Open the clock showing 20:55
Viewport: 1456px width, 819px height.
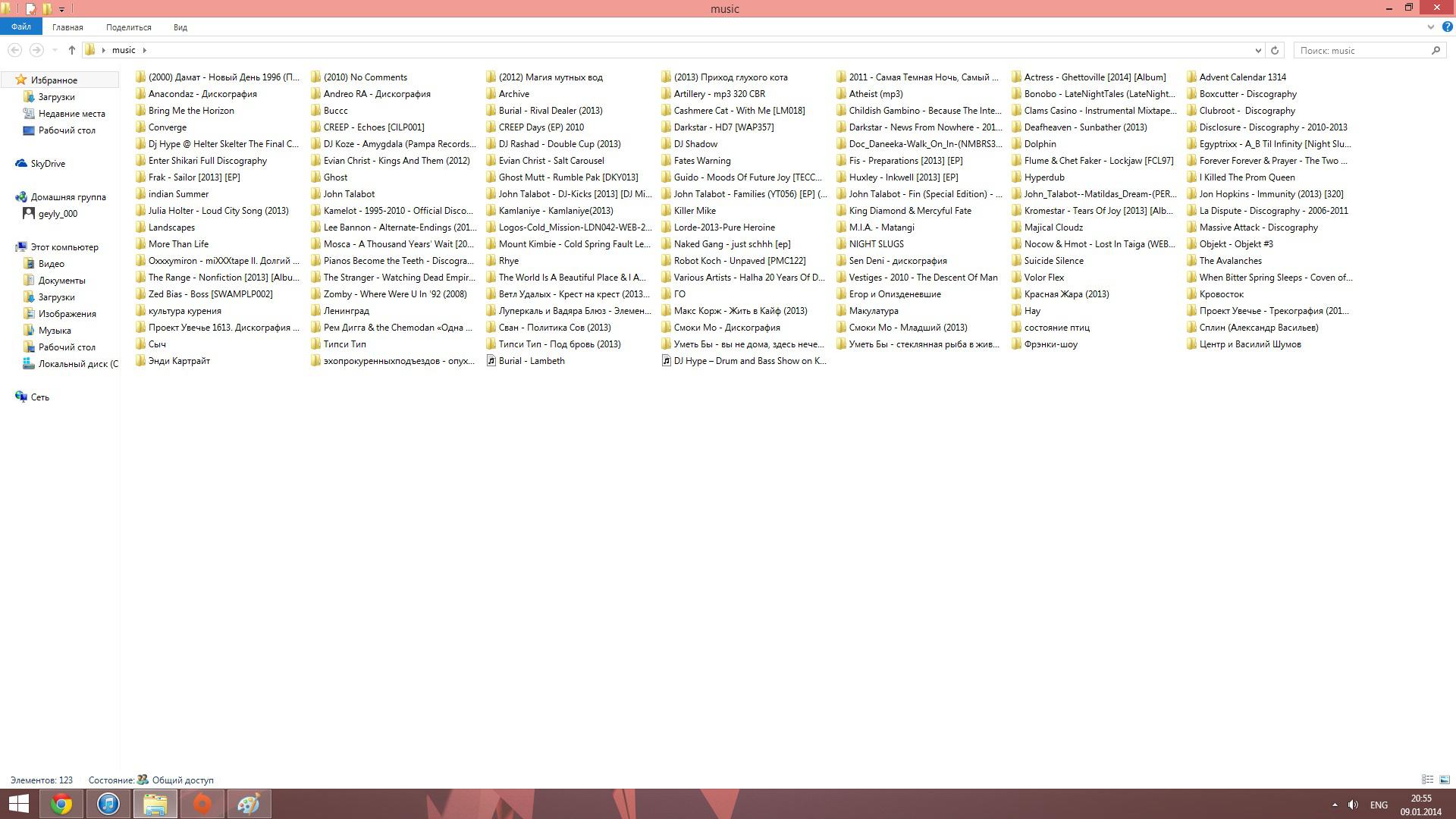[x=1420, y=805]
